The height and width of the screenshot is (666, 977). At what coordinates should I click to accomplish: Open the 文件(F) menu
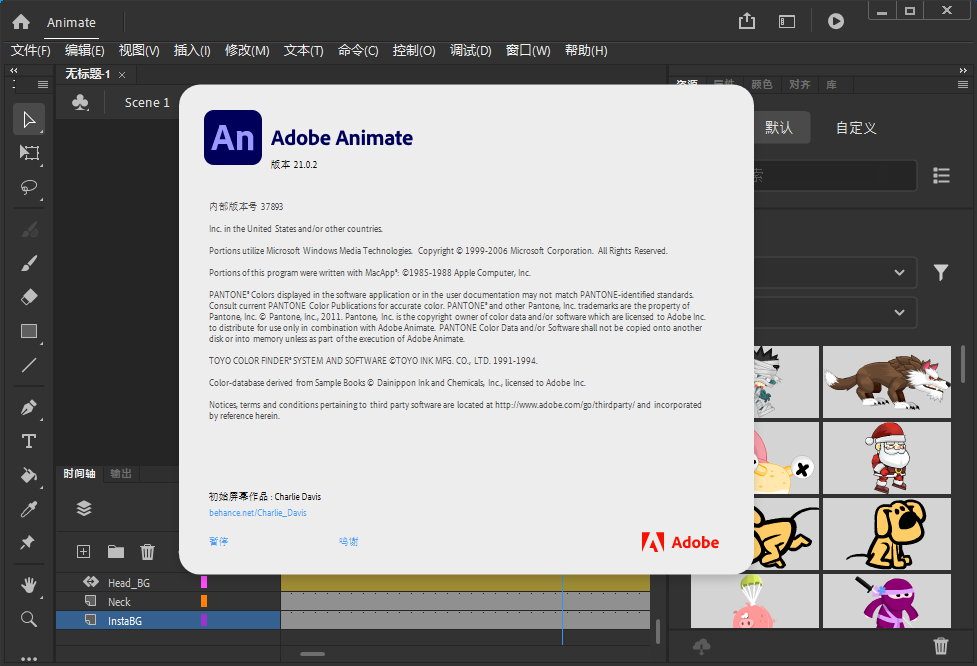[x=31, y=50]
